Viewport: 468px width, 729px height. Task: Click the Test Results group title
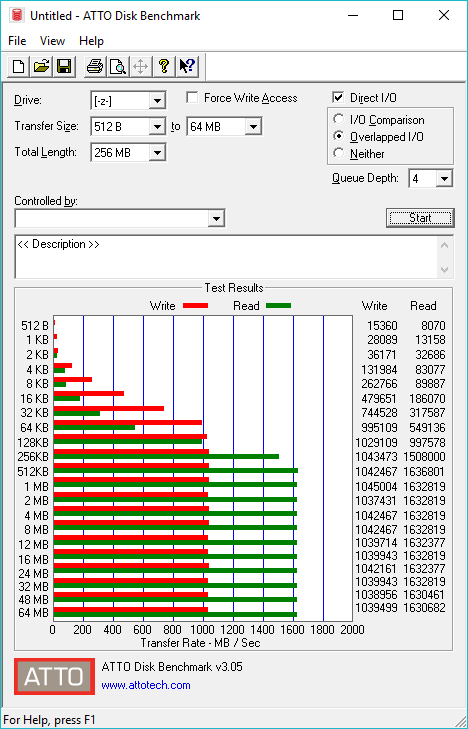(x=234, y=288)
